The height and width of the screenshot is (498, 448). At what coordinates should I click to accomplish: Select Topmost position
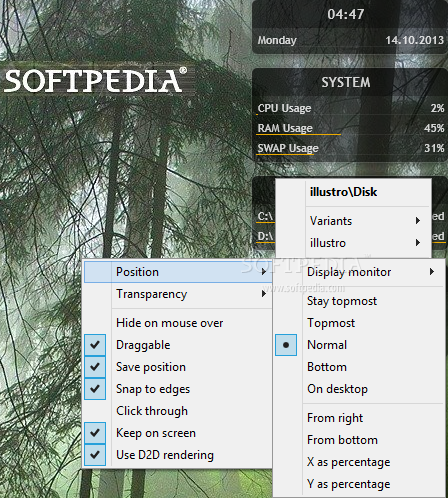pos(360,323)
